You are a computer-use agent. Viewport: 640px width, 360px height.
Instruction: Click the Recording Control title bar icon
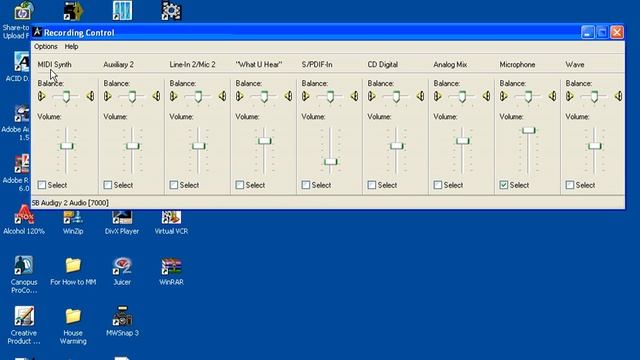click(38, 32)
